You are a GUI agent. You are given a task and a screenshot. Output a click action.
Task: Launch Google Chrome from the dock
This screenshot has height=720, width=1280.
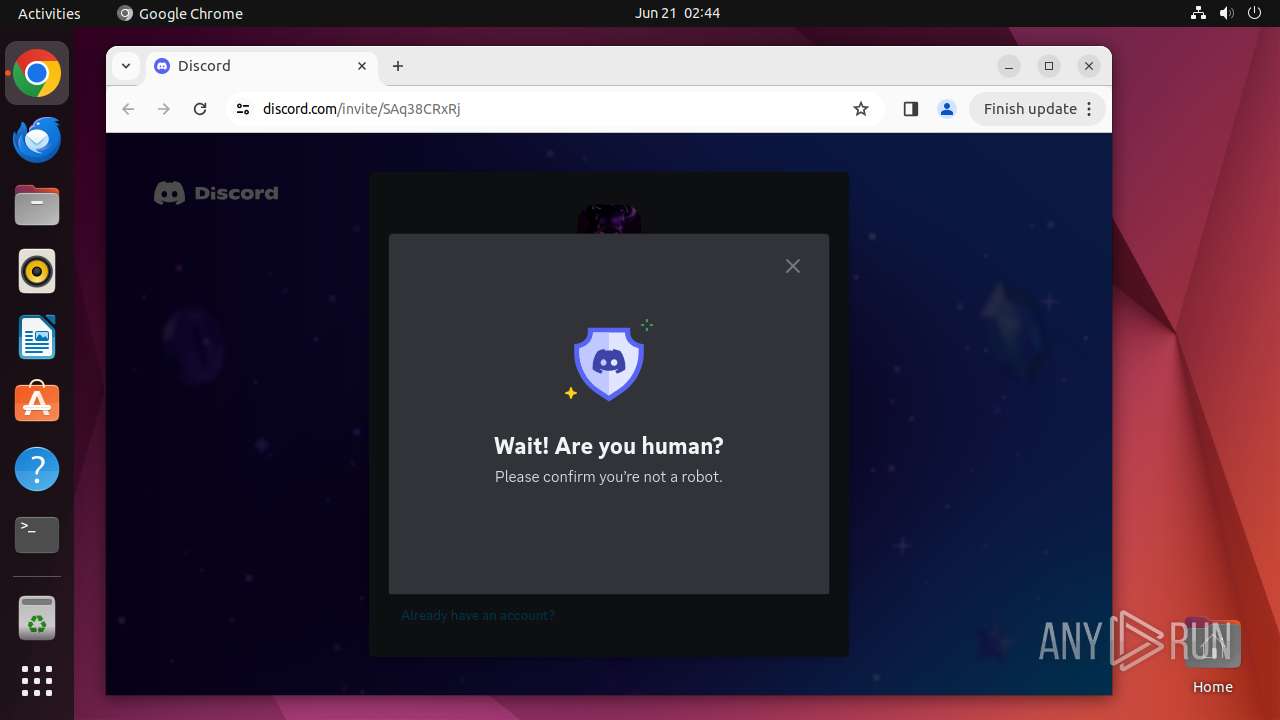[x=37, y=73]
